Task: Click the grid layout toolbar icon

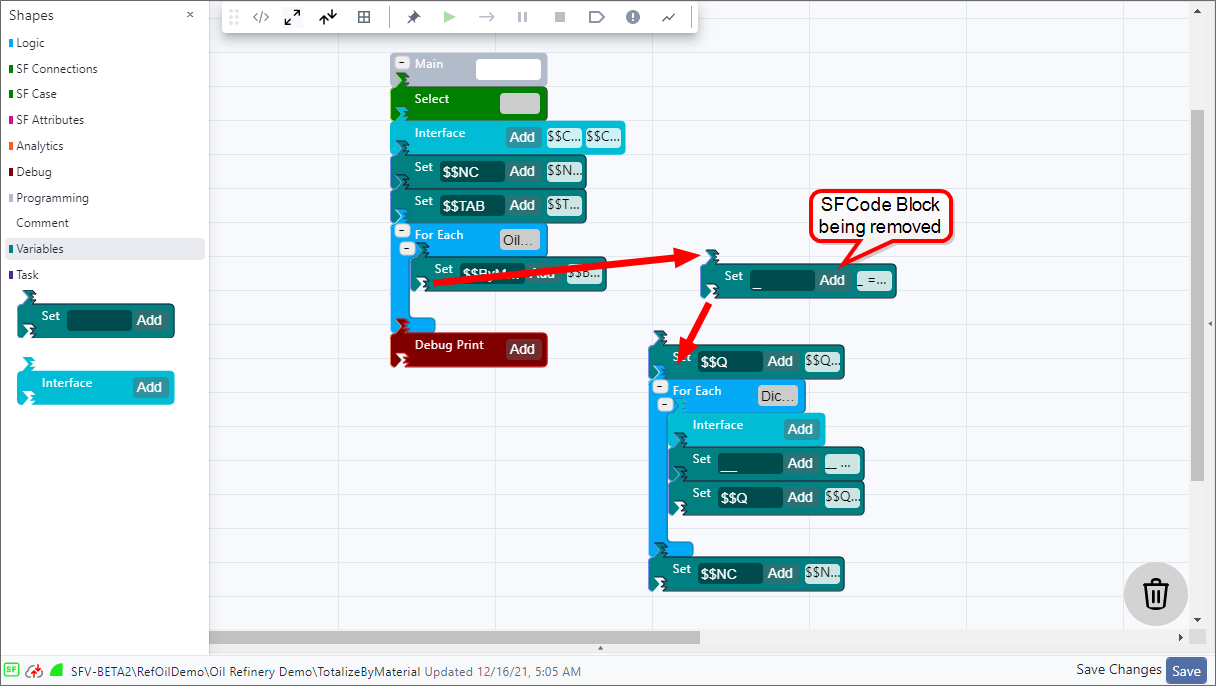Action: pos(364,17)
